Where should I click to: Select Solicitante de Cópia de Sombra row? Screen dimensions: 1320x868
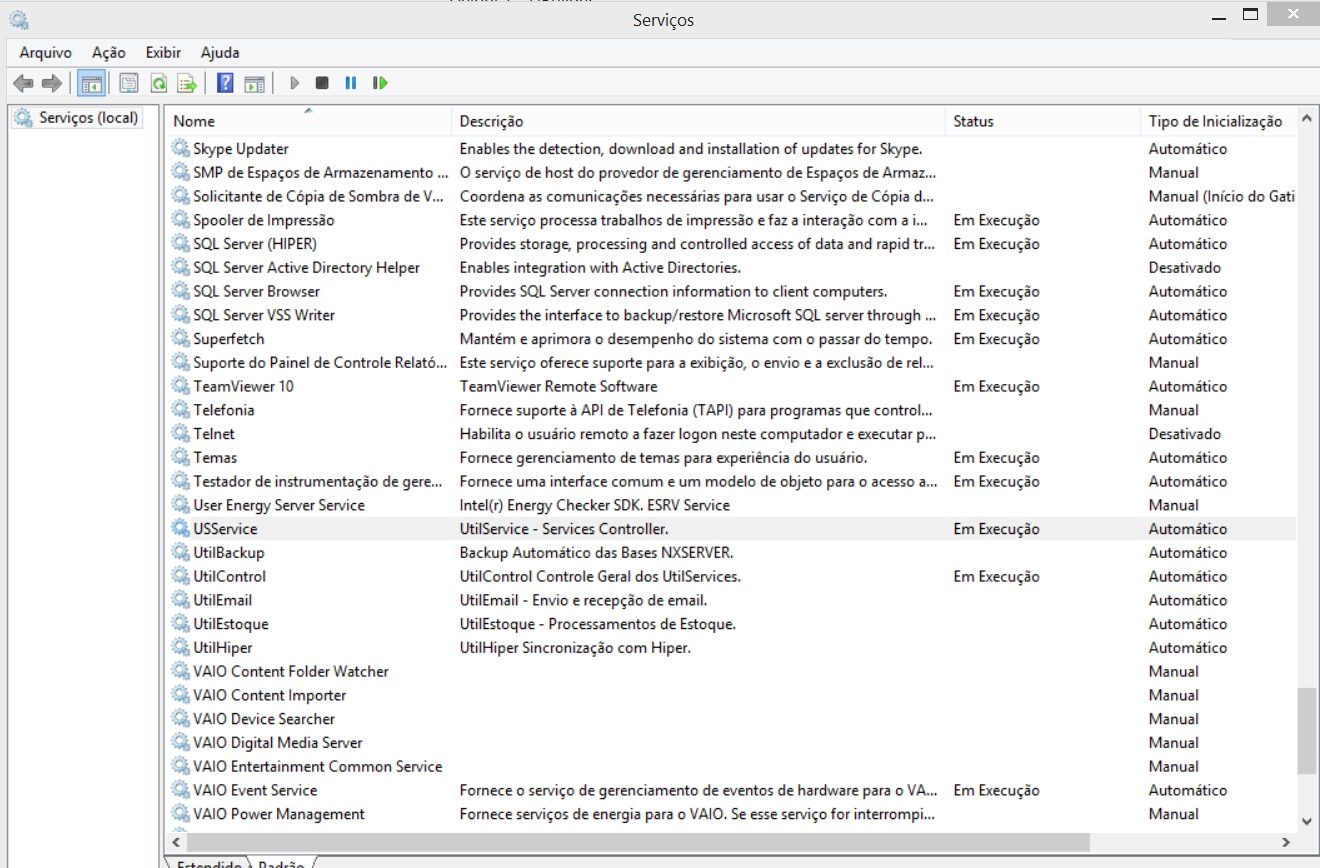731,196
